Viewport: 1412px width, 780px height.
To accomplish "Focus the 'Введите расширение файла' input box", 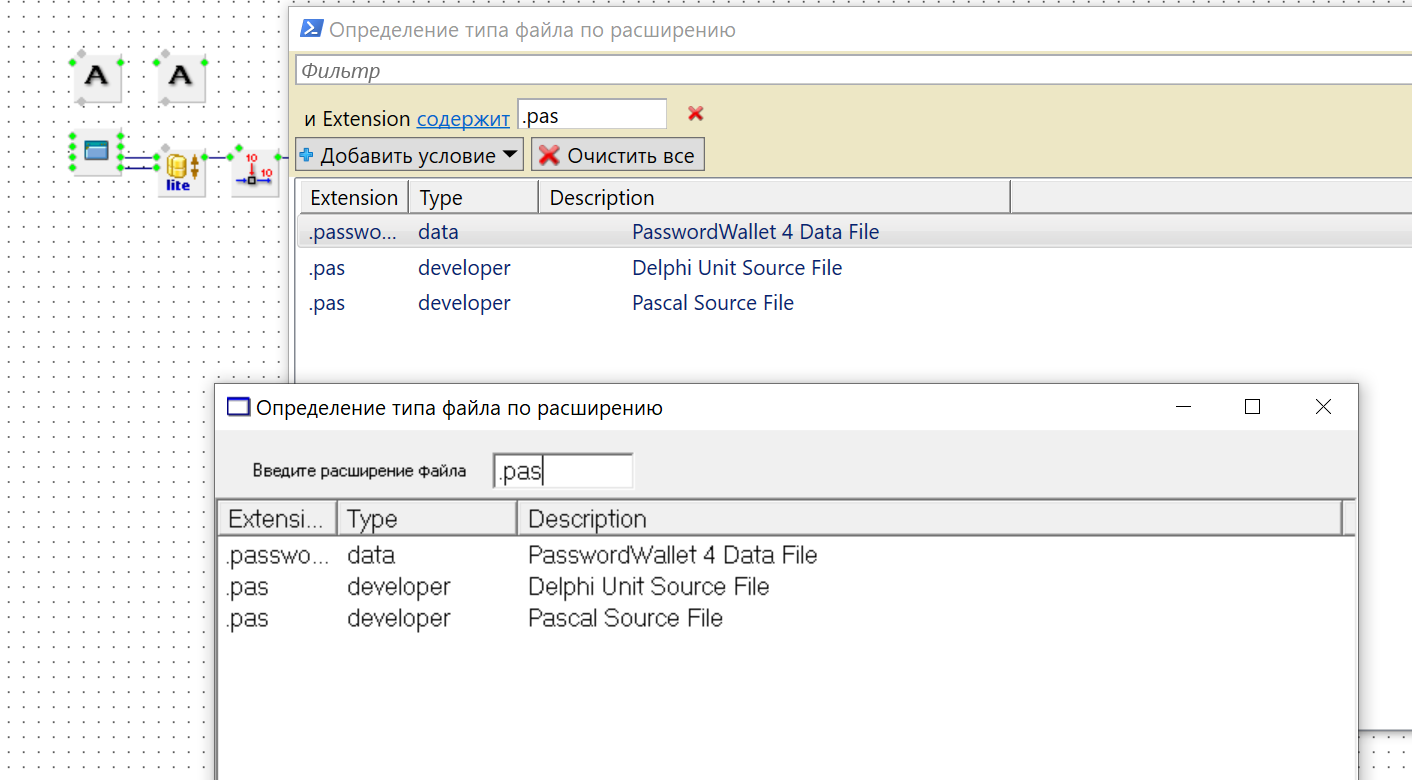I will (x=563, y=471).
